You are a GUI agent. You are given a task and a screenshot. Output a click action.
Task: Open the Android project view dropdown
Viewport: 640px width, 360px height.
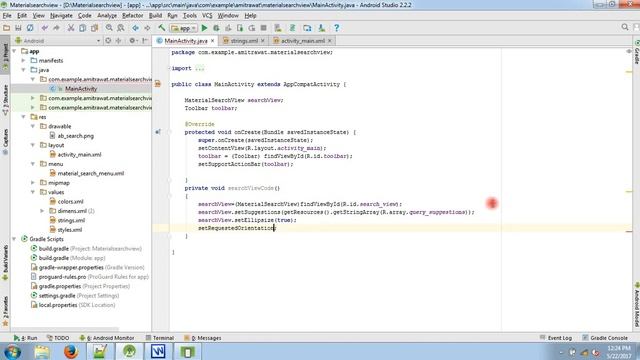pos(58,41)
